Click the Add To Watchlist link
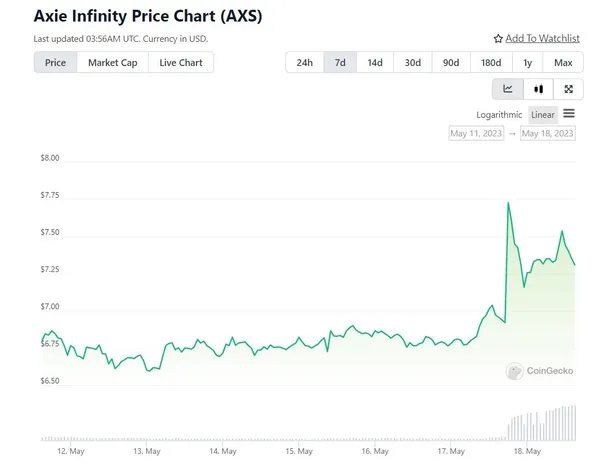Screen dimensions: 600x472 542,39
